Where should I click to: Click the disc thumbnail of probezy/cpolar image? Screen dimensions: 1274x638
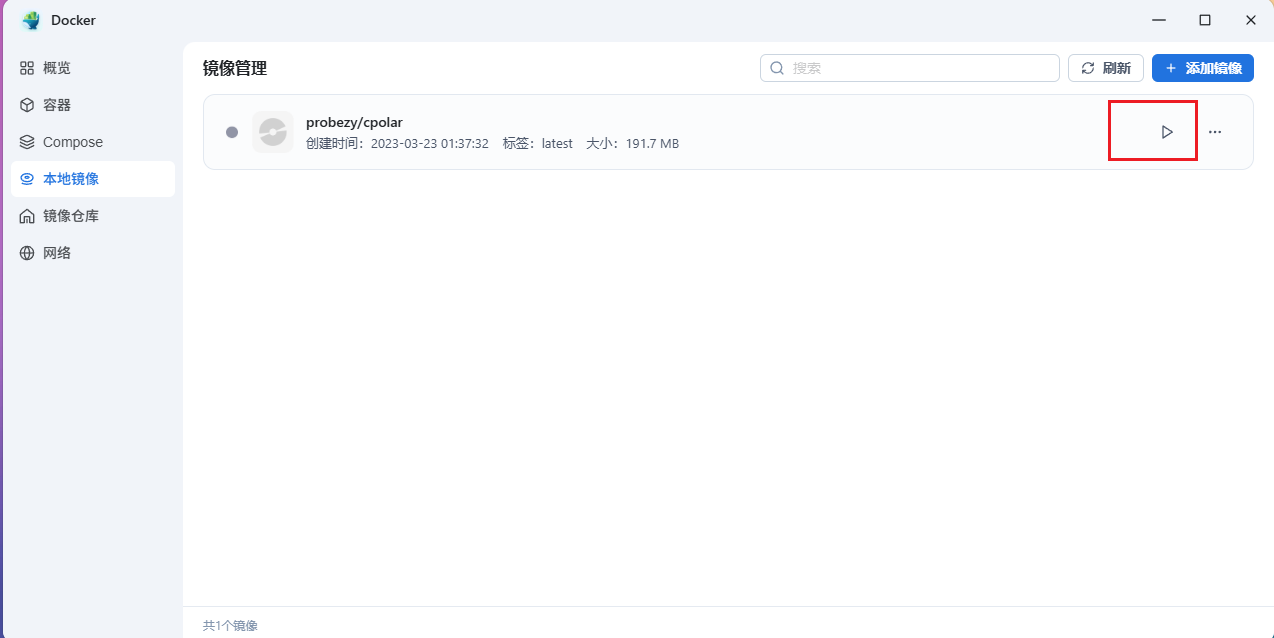[272, 132]
